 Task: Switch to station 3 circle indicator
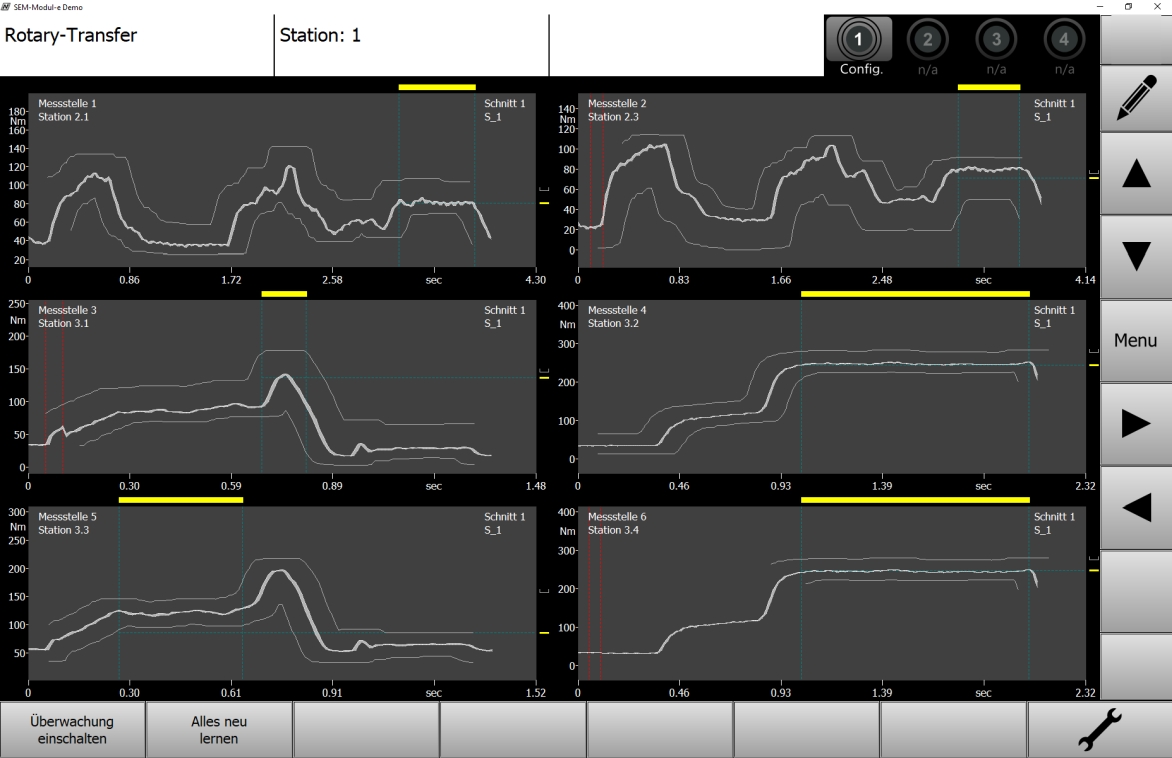[x=996, y=40]
